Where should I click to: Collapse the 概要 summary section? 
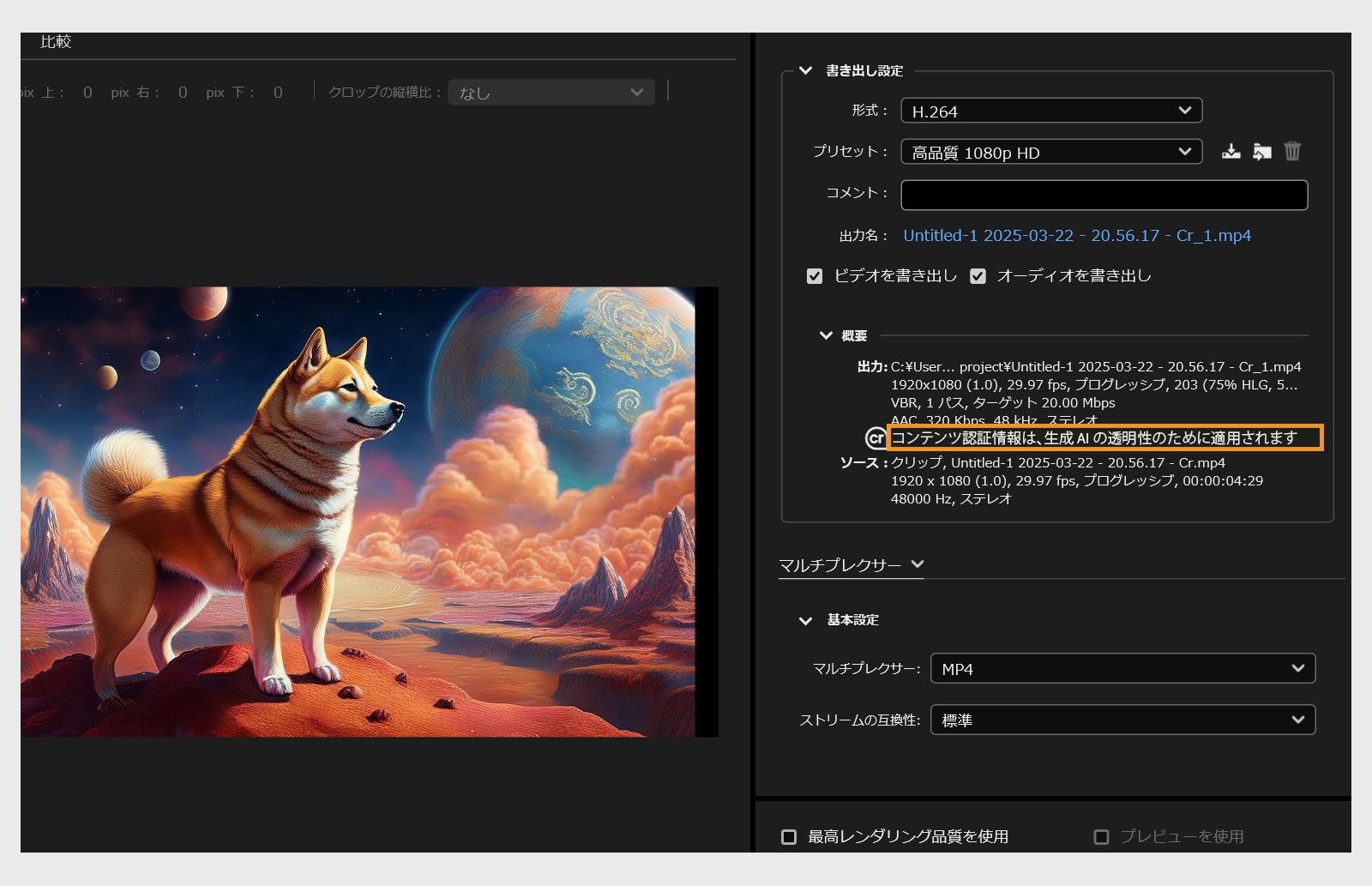(825, 335)
